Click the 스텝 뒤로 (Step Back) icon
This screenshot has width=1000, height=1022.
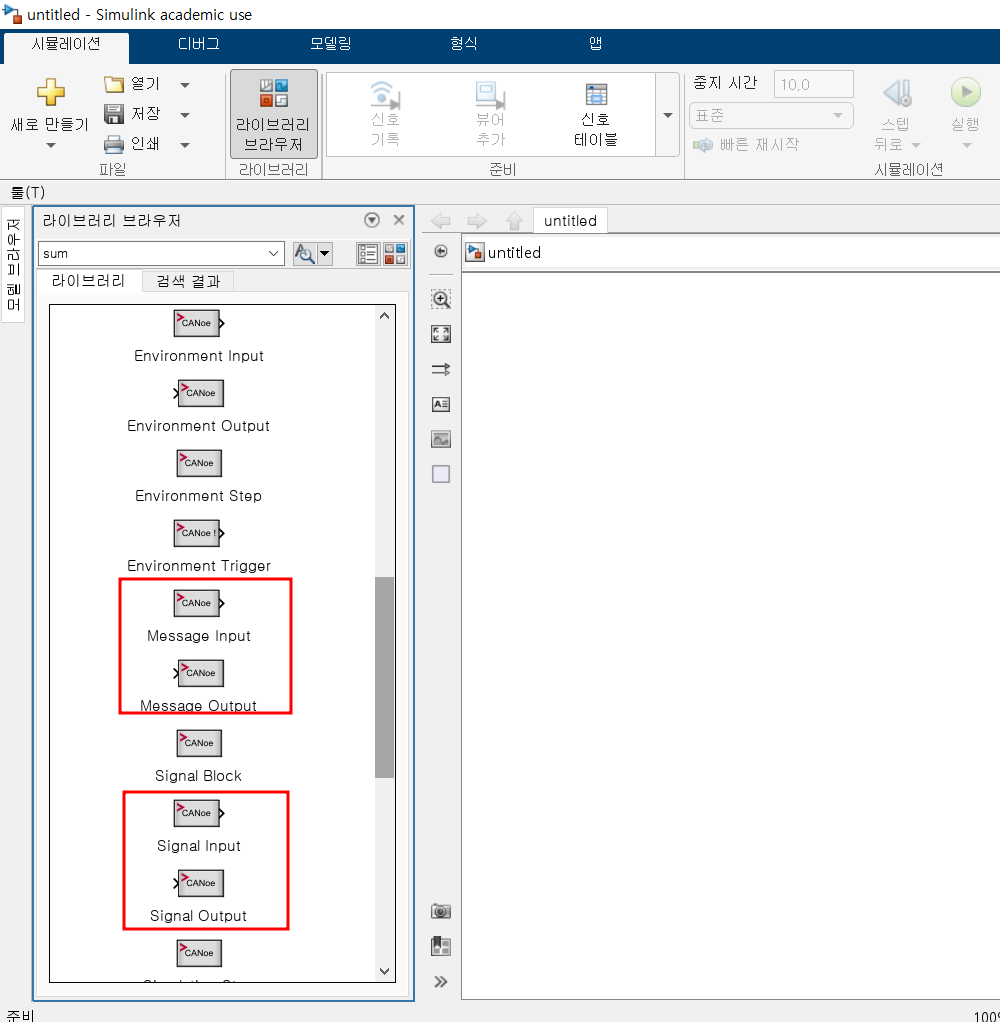pyautogui.click(x=898, y=93)
